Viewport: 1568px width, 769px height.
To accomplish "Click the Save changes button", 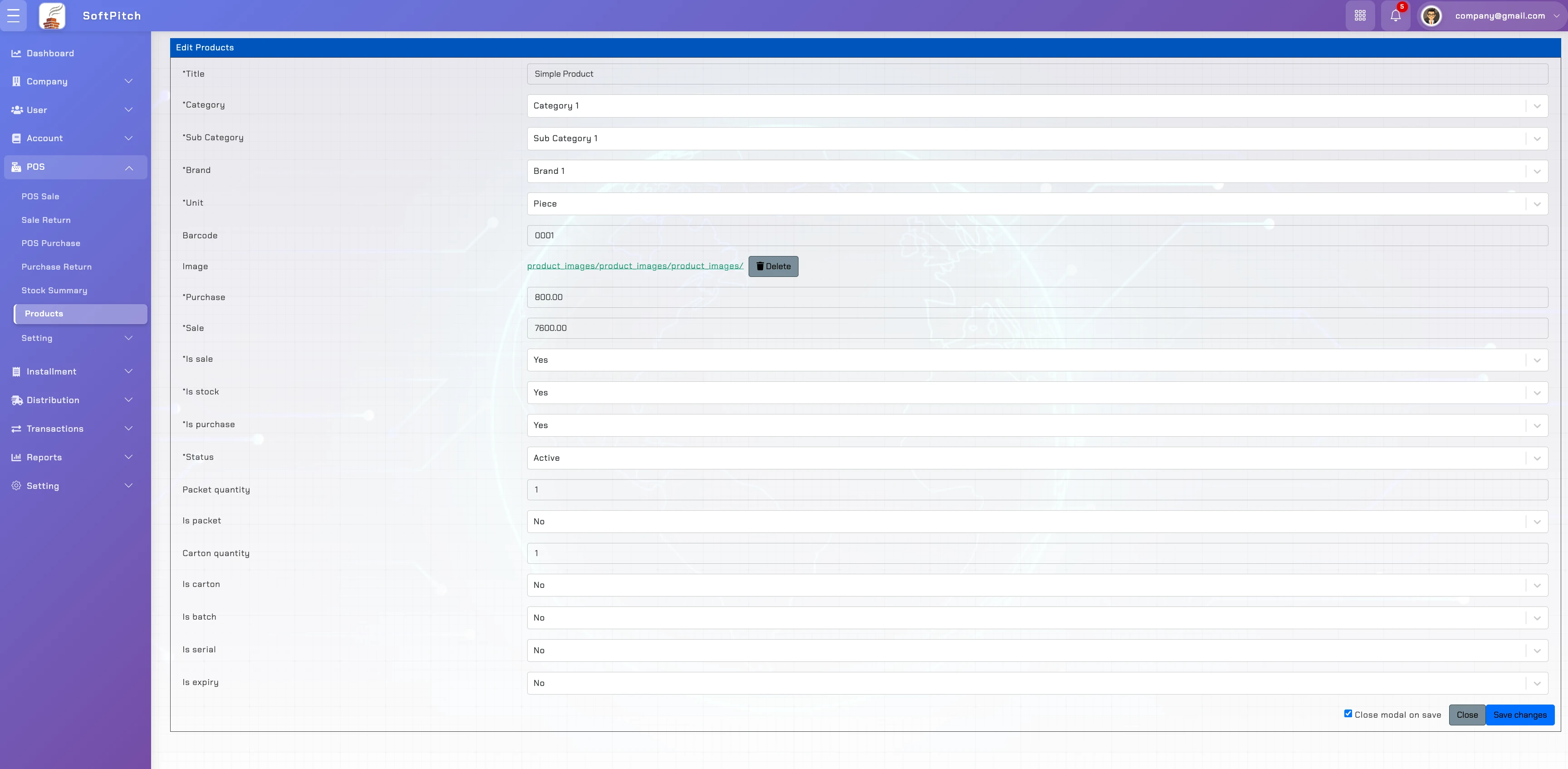I will (x=1519, y=715).
